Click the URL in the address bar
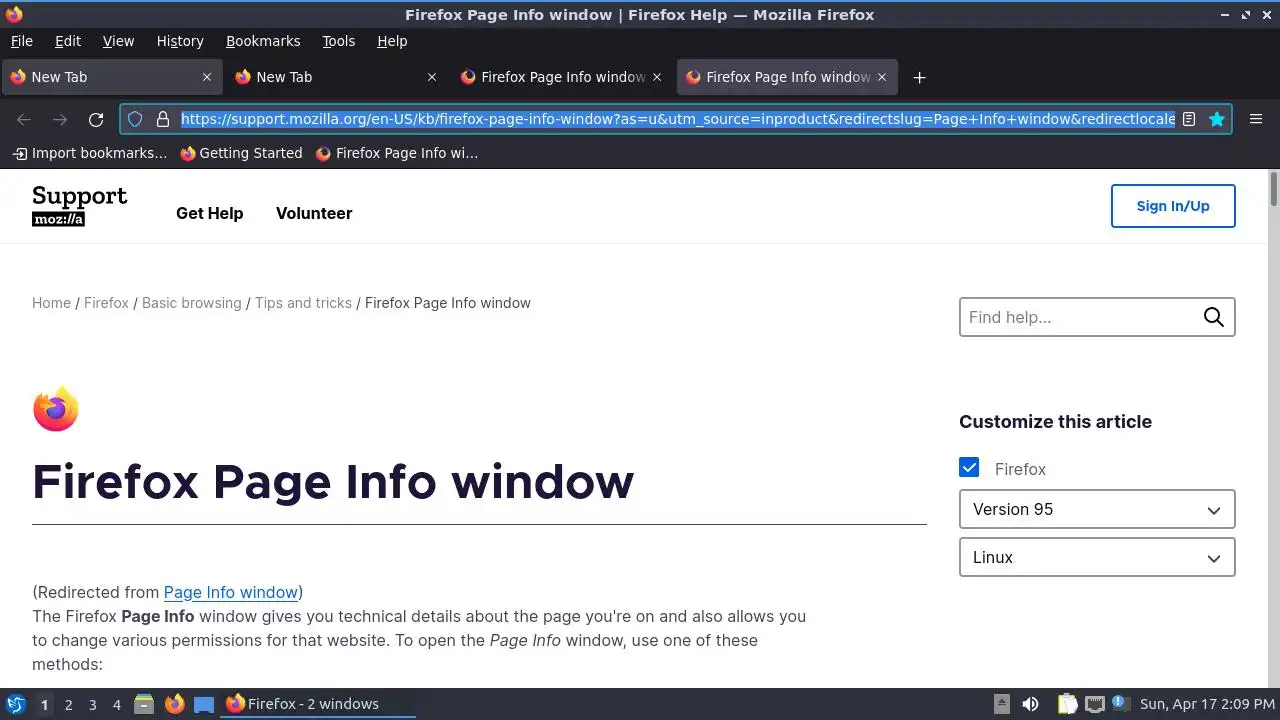Screen dimensions: 1280x720 click(x=678, y=119)
